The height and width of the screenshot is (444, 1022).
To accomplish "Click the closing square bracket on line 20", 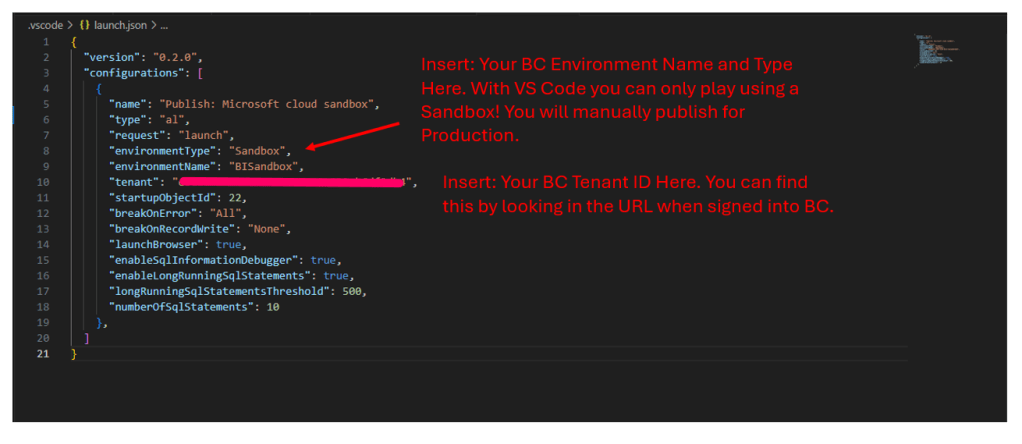I will point(87,339).
